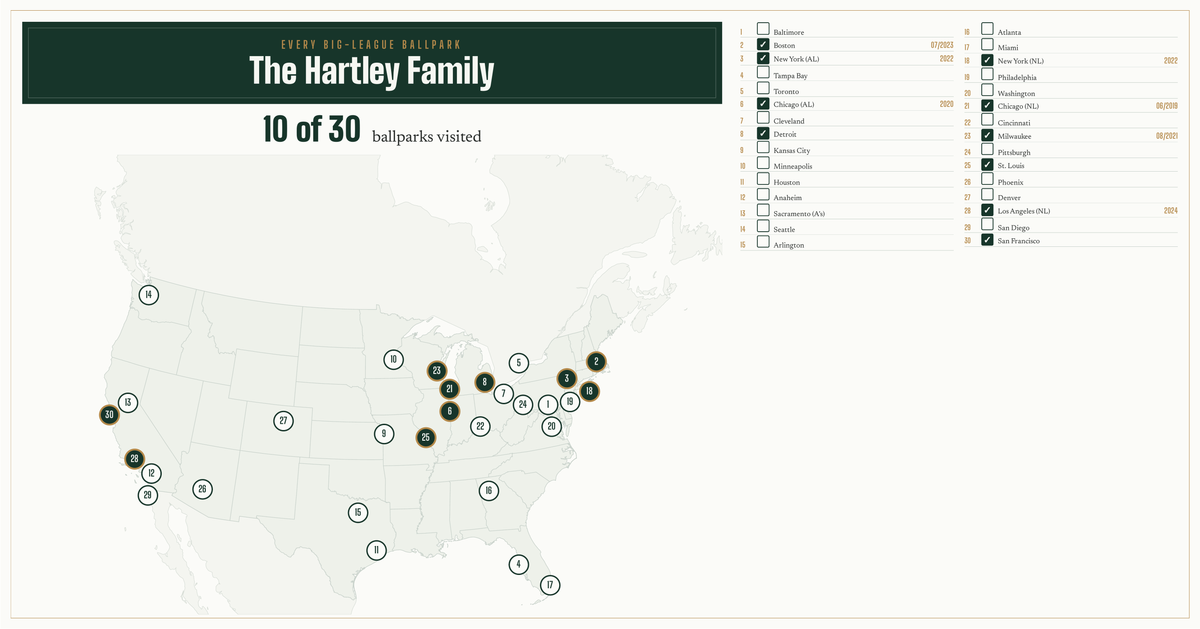
Task: Click map marker 14 for Seattle
Action: (148, 294)
